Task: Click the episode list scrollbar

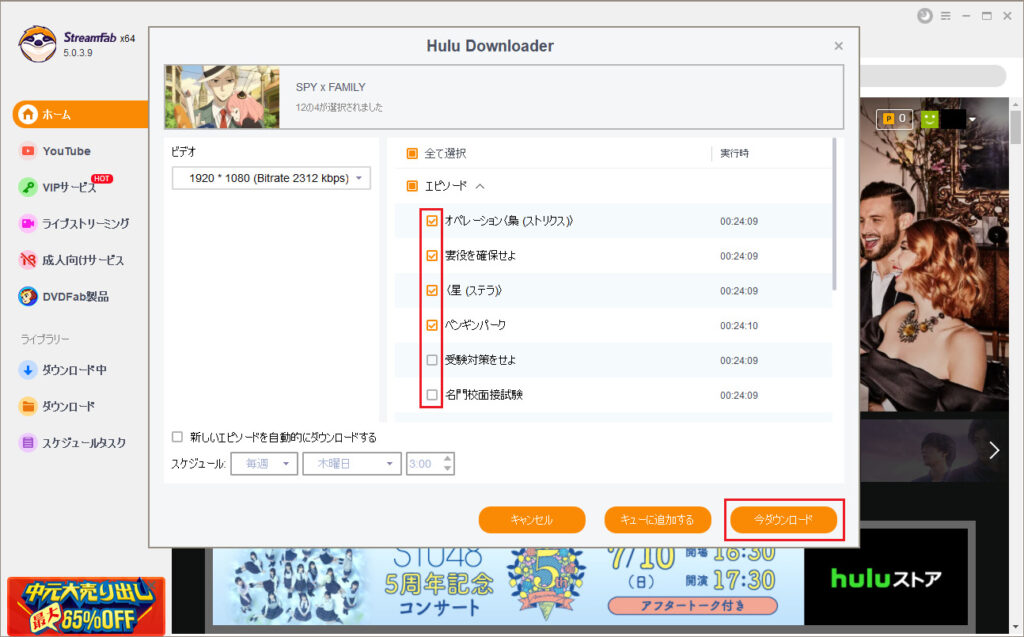Action: pyautogui.click(x=835, y=214)
